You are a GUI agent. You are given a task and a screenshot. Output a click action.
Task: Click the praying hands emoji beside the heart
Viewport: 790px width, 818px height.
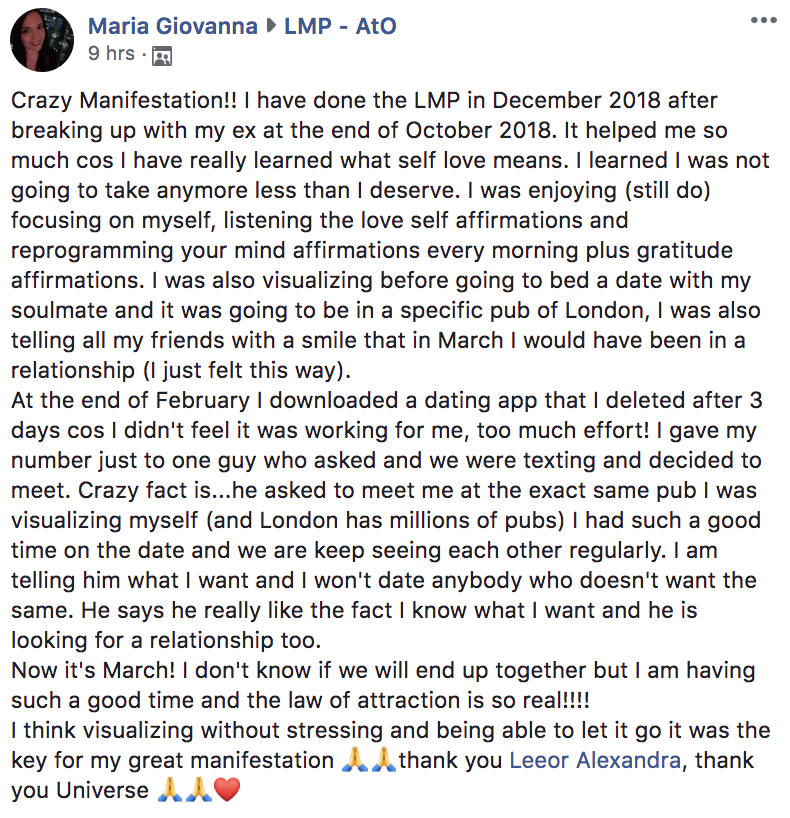[x=199, y=790]
